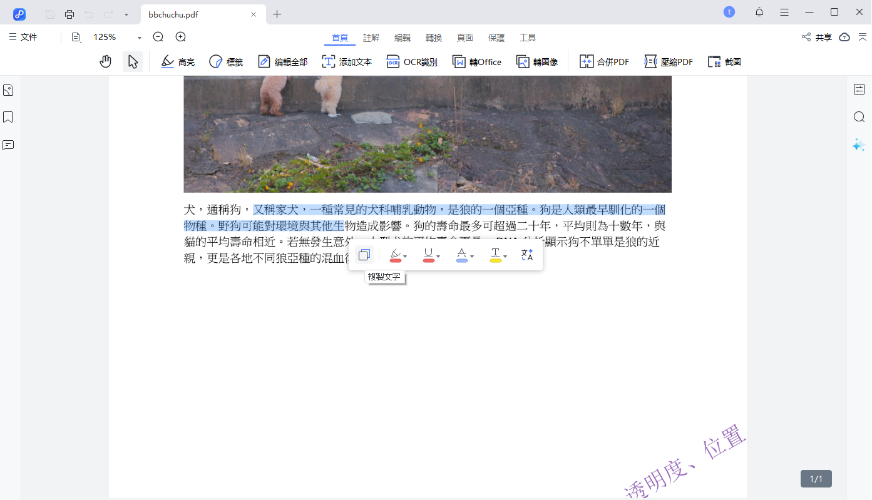
Task: Click the undo arrow icon
Action: [89, 14]
